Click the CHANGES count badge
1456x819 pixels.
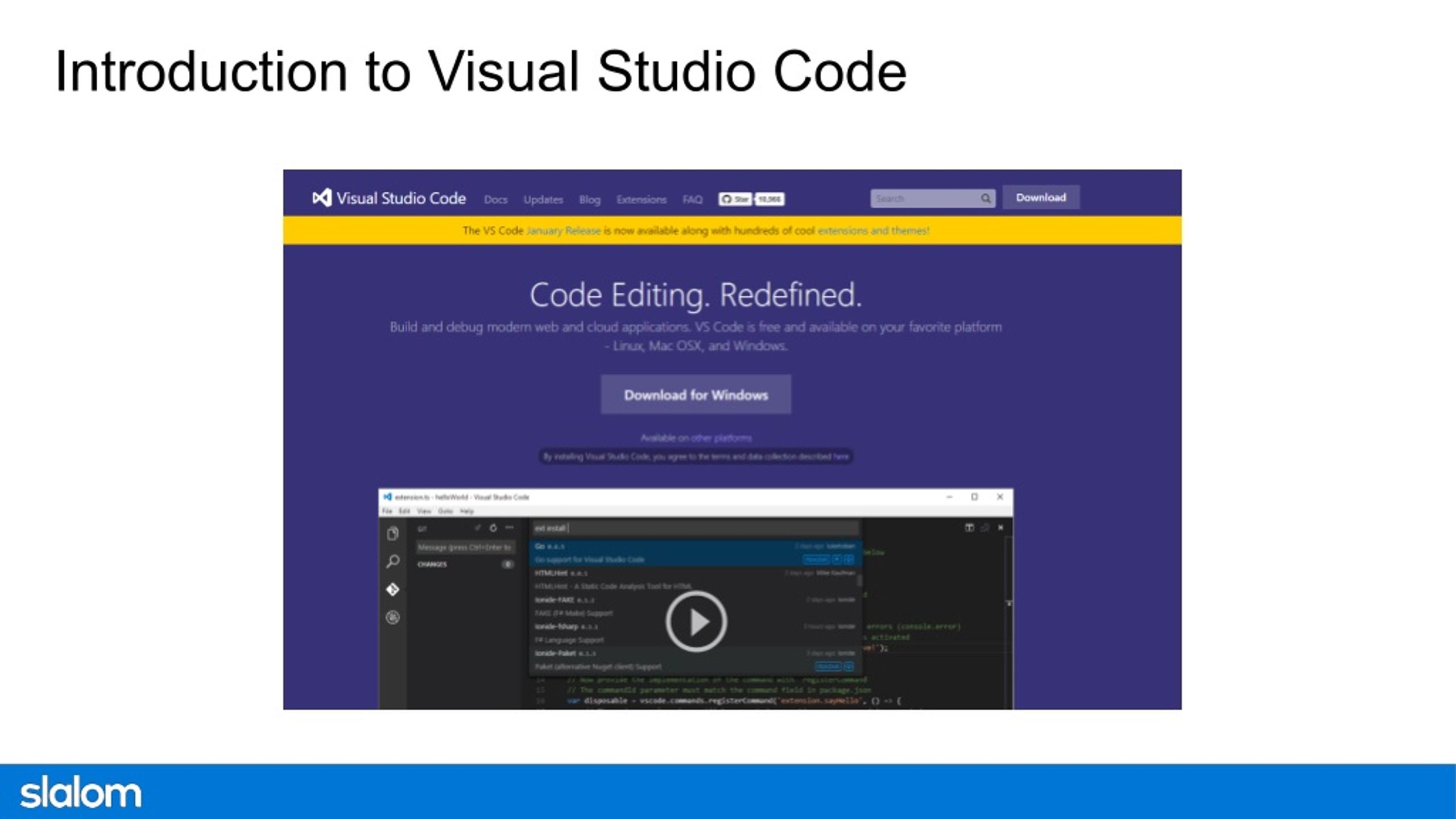pyautogui.click(x=508, y=564)
